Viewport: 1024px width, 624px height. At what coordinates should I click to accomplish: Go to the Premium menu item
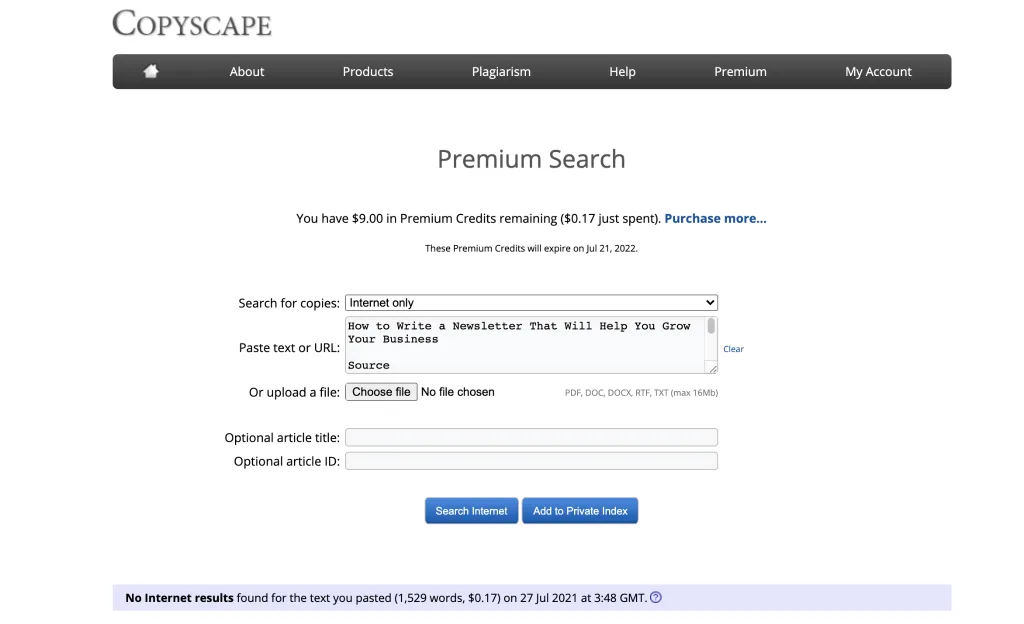click(740, 72)
